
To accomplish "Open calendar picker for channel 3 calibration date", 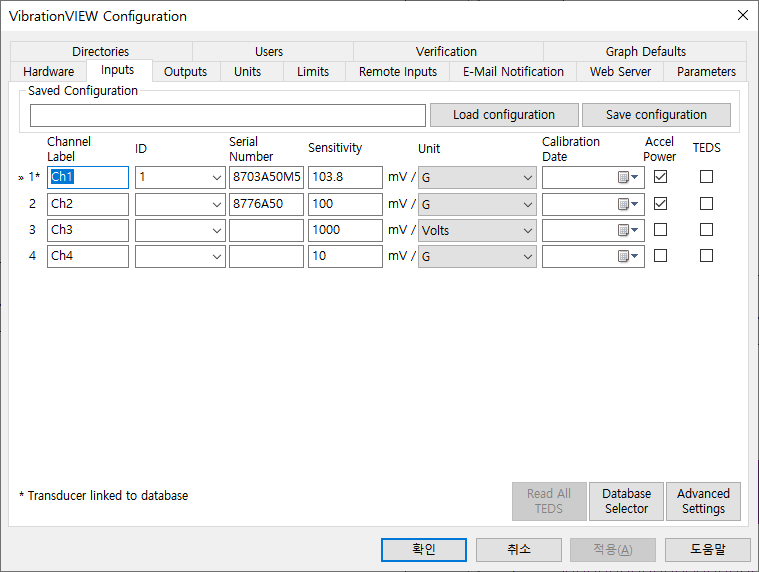I will pos(628,230).
